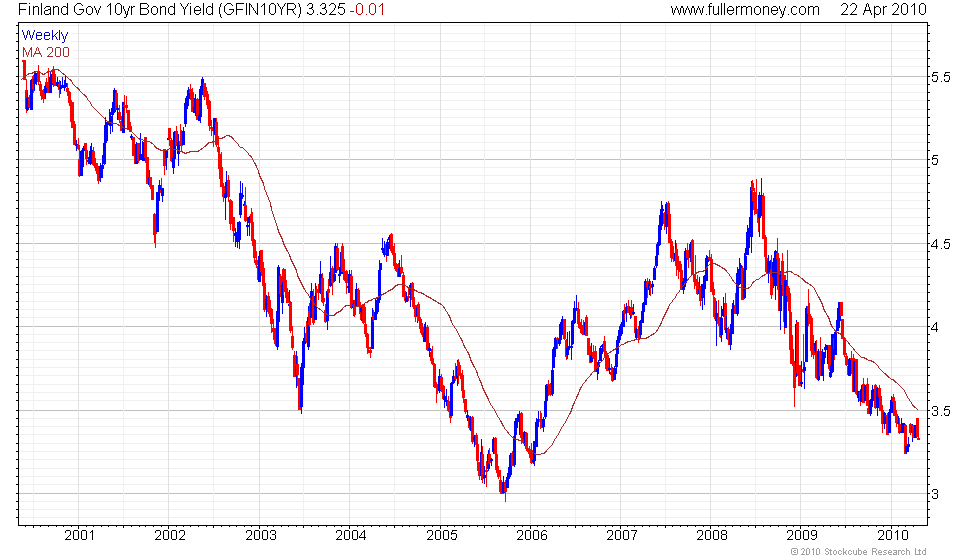Click the 2002 x-axis label

[x=170, y=535]
